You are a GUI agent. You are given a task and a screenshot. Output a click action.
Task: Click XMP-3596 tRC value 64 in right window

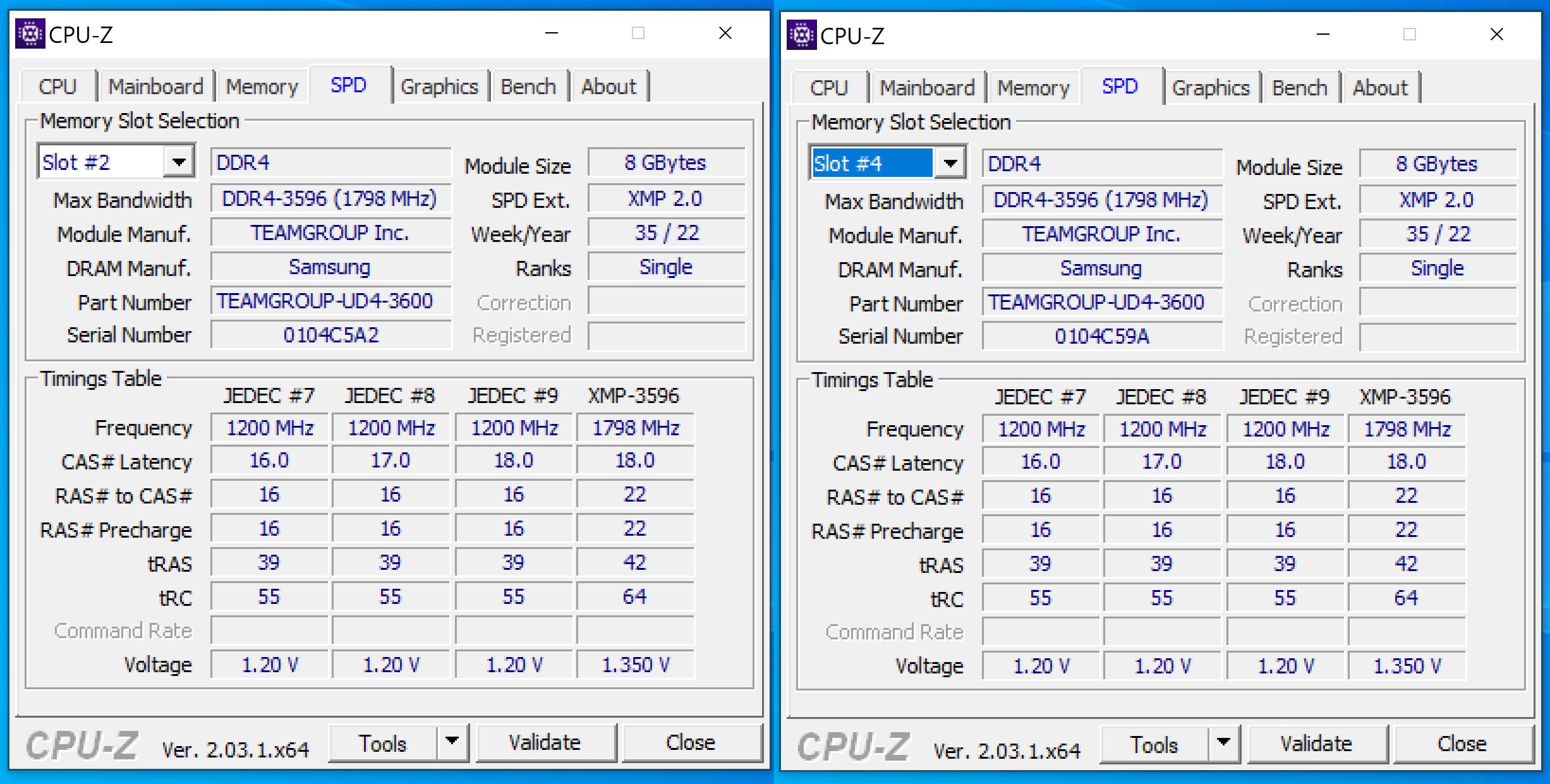pyautogui.click(x=1407, y=598)
